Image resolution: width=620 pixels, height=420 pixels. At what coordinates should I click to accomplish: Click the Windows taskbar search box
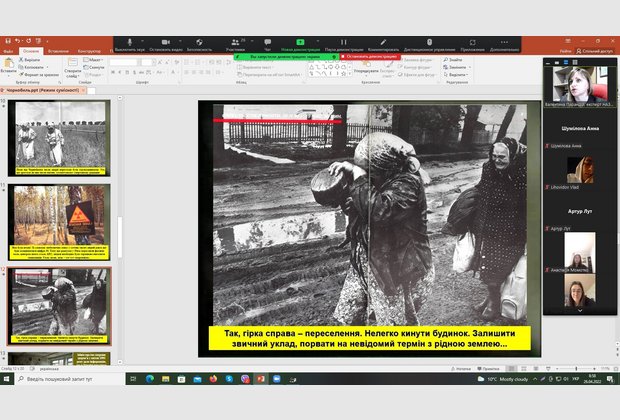(x=70, y=379)
